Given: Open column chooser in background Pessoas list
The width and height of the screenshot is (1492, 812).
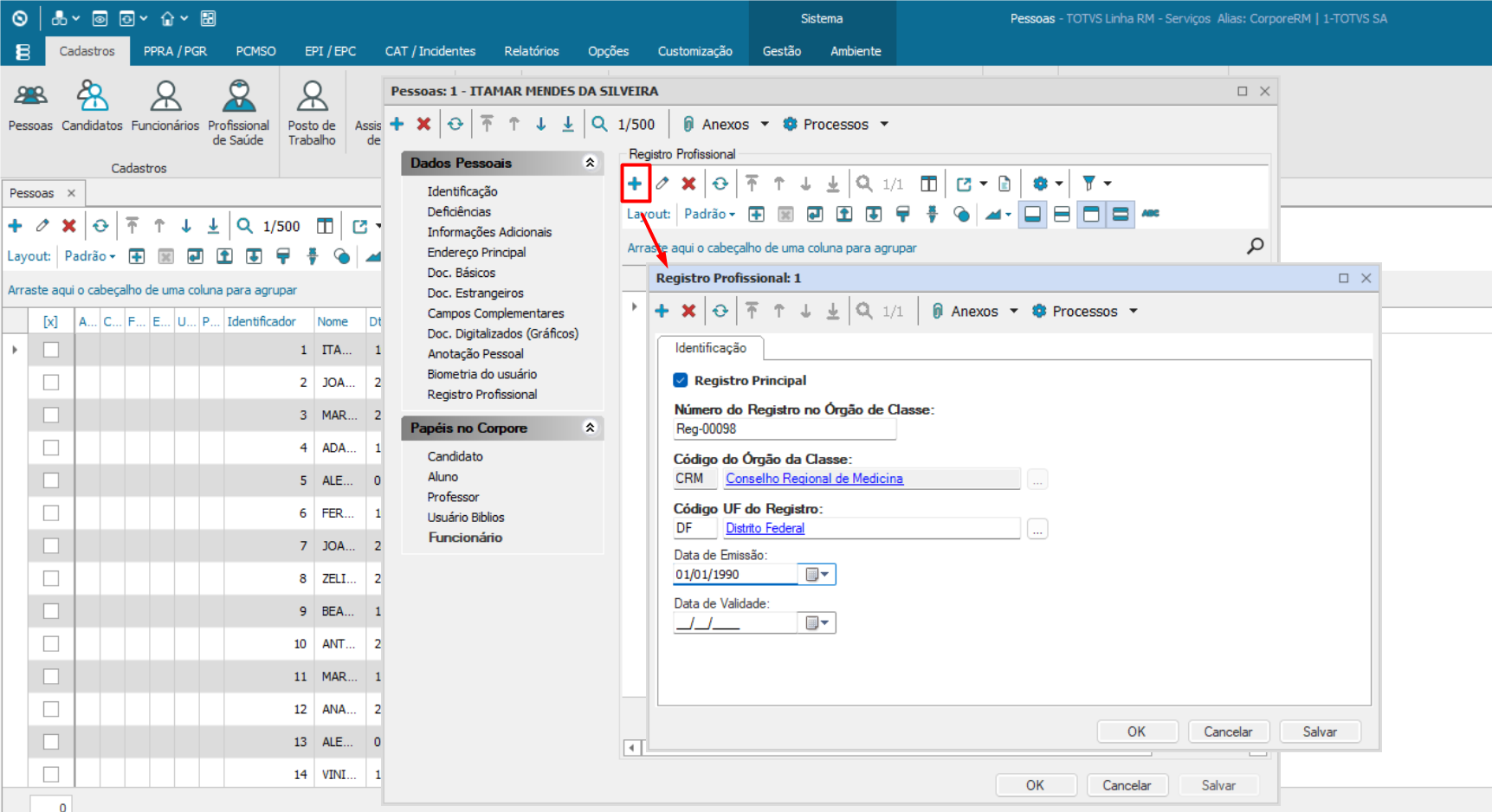Looking at the screenshot, I should click(x=325, y=226).
